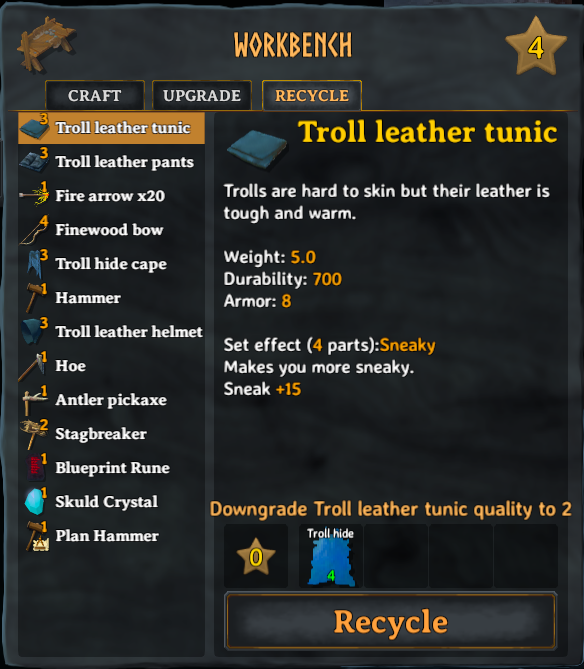
Task: Switch to the CRAFT tab
Action: click(x=95, y=96)
